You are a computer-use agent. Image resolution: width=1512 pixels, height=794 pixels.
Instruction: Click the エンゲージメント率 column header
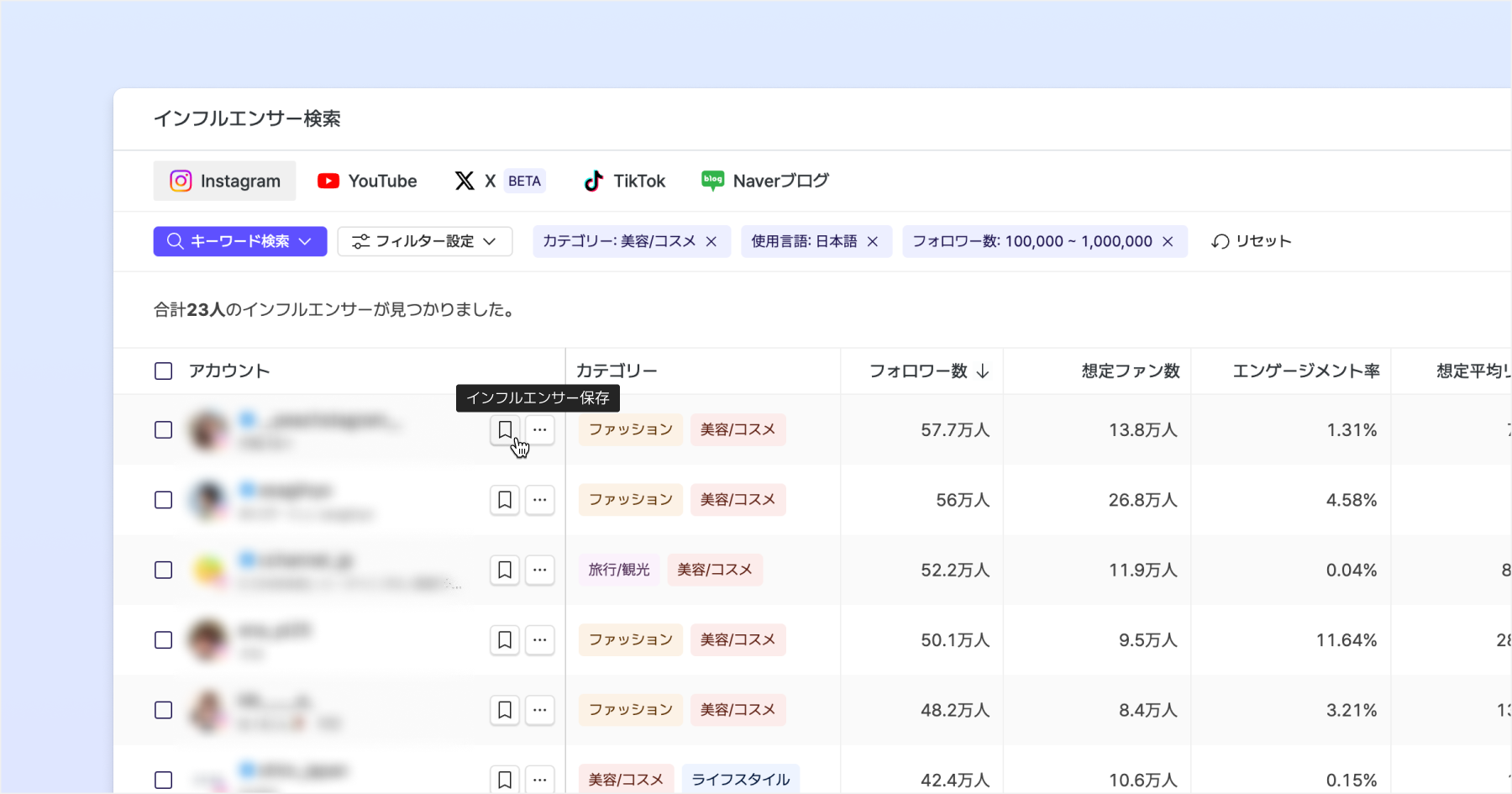pyautogui.click(x=1305, y=371)
